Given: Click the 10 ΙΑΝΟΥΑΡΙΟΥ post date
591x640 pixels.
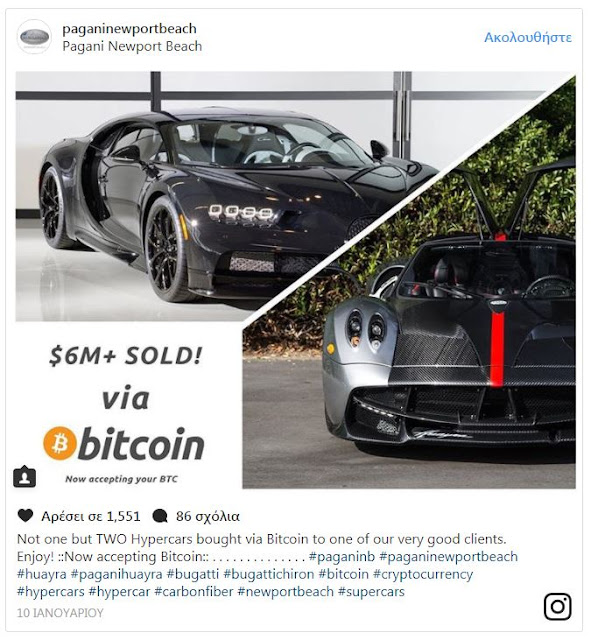Looking at the screenshot, I should coord(60,613).
